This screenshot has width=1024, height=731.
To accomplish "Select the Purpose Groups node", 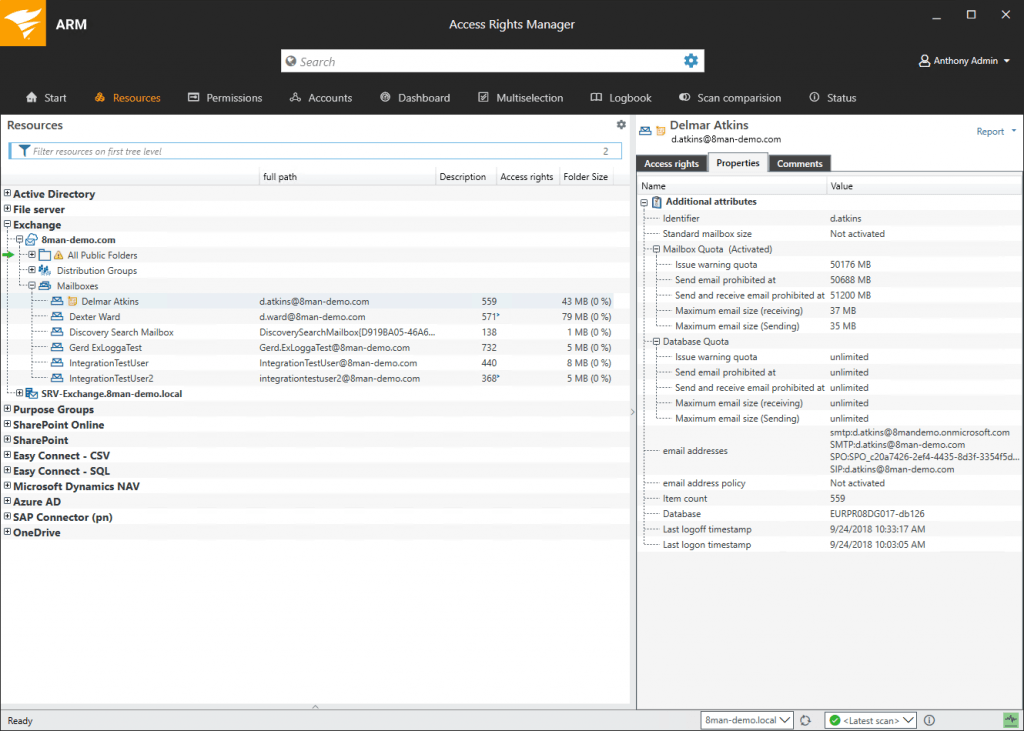I will (x=54, y=410).
